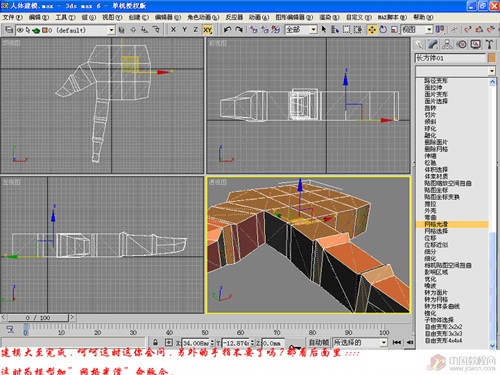Toggle the selection lock padlock
Image resolution: width=500 pixels, height=375 pixels.
pos(155,342)
